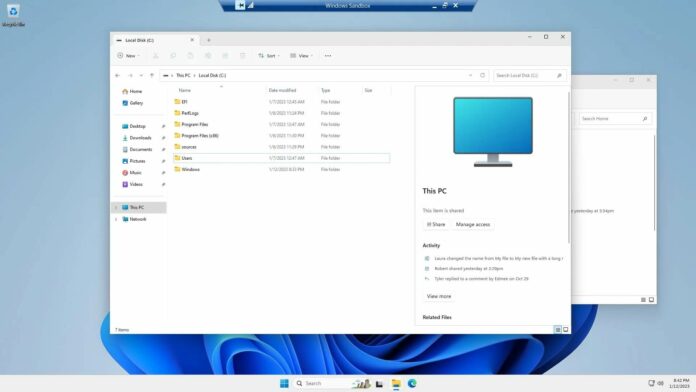Image resolution: width=696 pixels, height=392 pixels.
Task: Open File Explorer from the taskbar
Action: [x=396, y=384]
